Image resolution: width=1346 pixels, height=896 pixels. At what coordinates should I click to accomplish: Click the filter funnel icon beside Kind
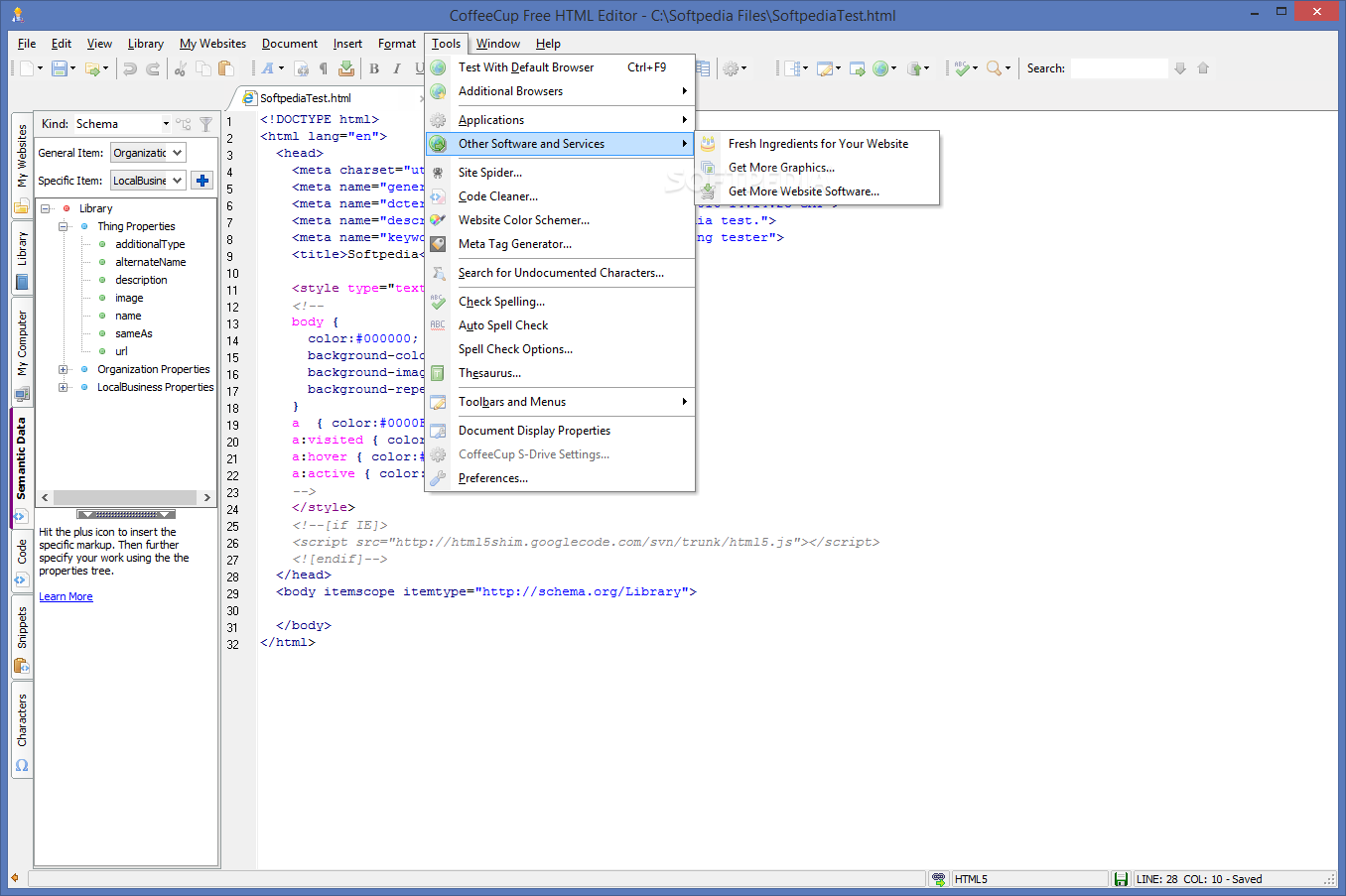pyautogui.click(x=205, y=124)
